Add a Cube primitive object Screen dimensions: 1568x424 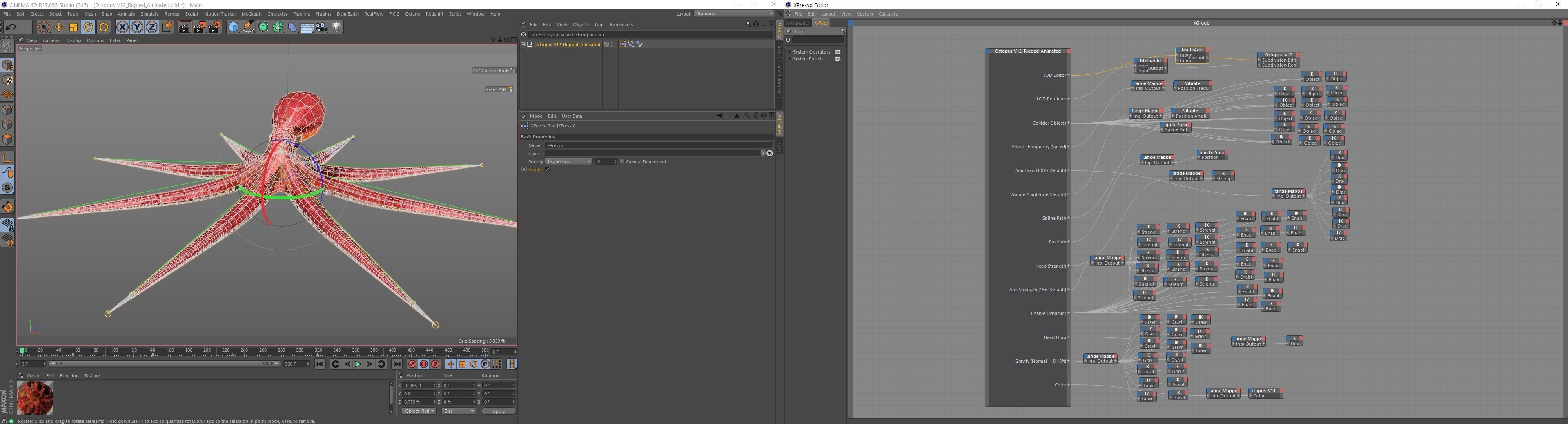pos(233,27)
